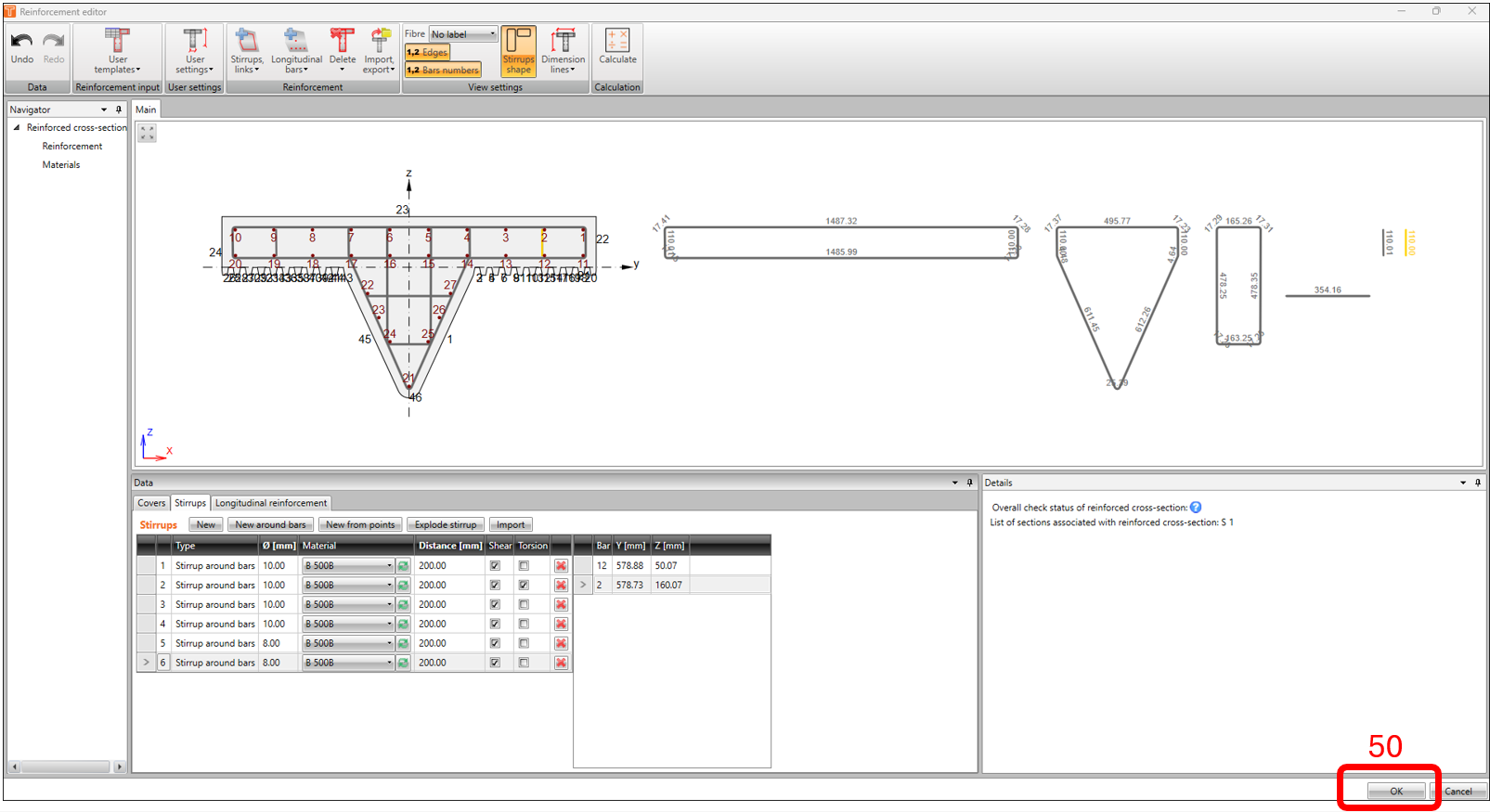
Task: Switch to the Longitudinal reinforcement tab
Action: coord(271,503)
